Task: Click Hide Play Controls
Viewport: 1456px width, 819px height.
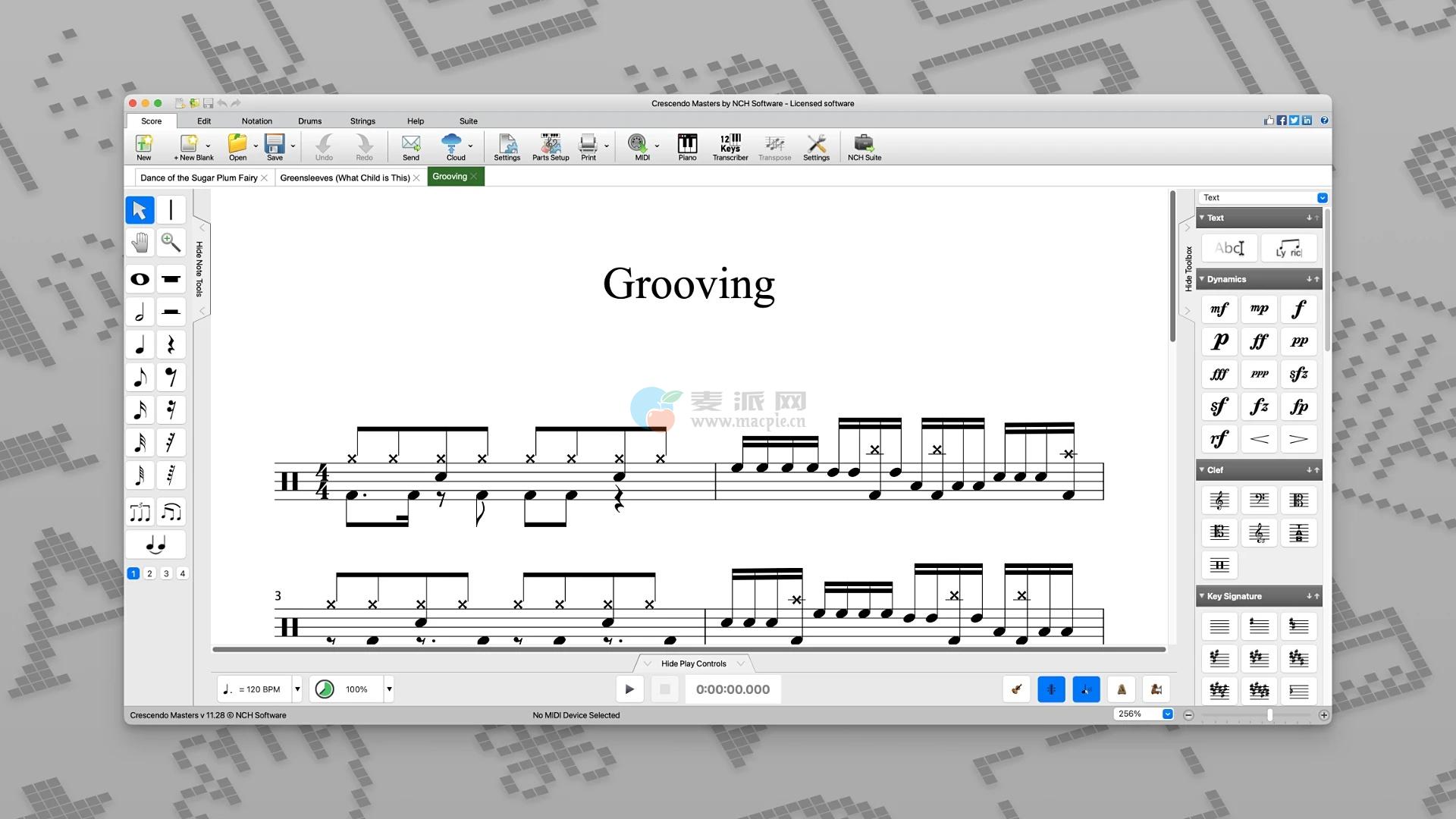Action: [693, 664]
